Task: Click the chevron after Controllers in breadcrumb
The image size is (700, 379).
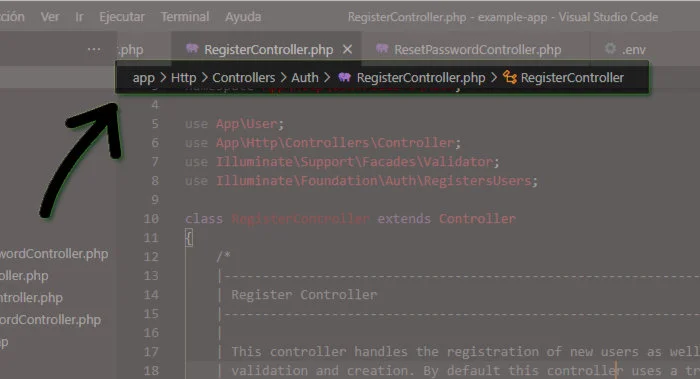Action: tap(283, 78)
